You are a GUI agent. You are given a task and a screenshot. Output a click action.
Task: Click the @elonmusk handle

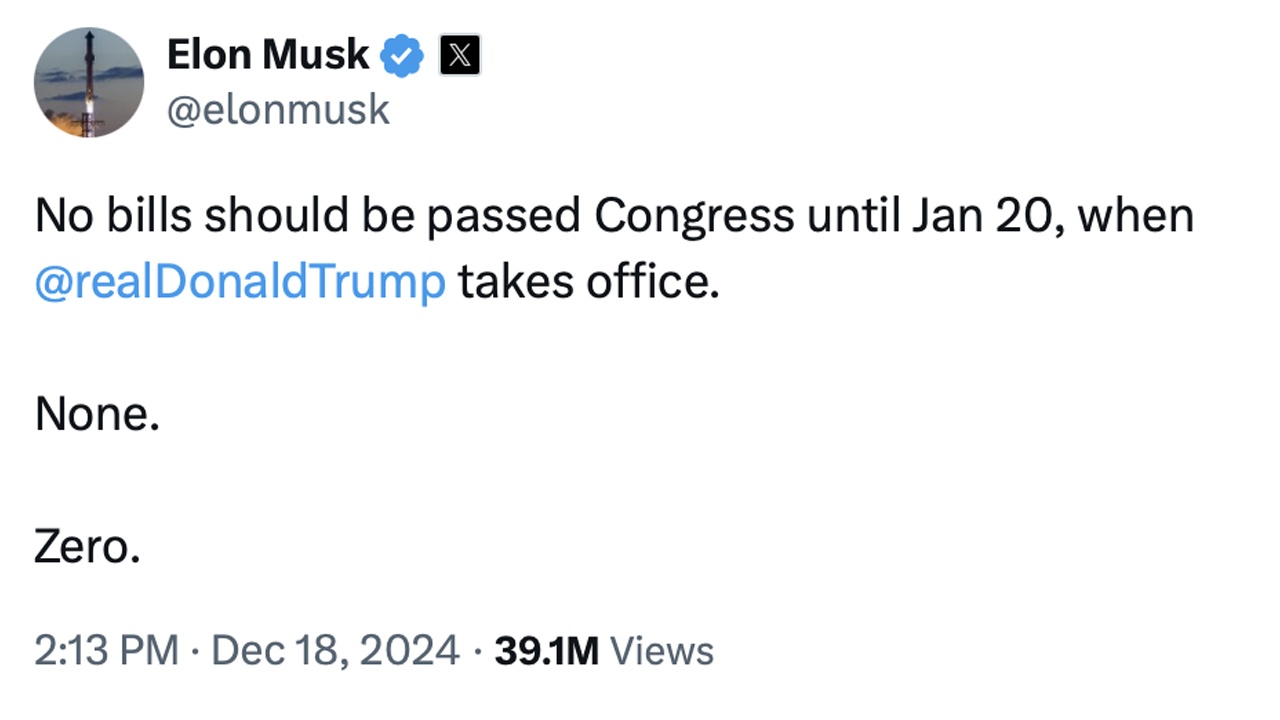point(278,110)
